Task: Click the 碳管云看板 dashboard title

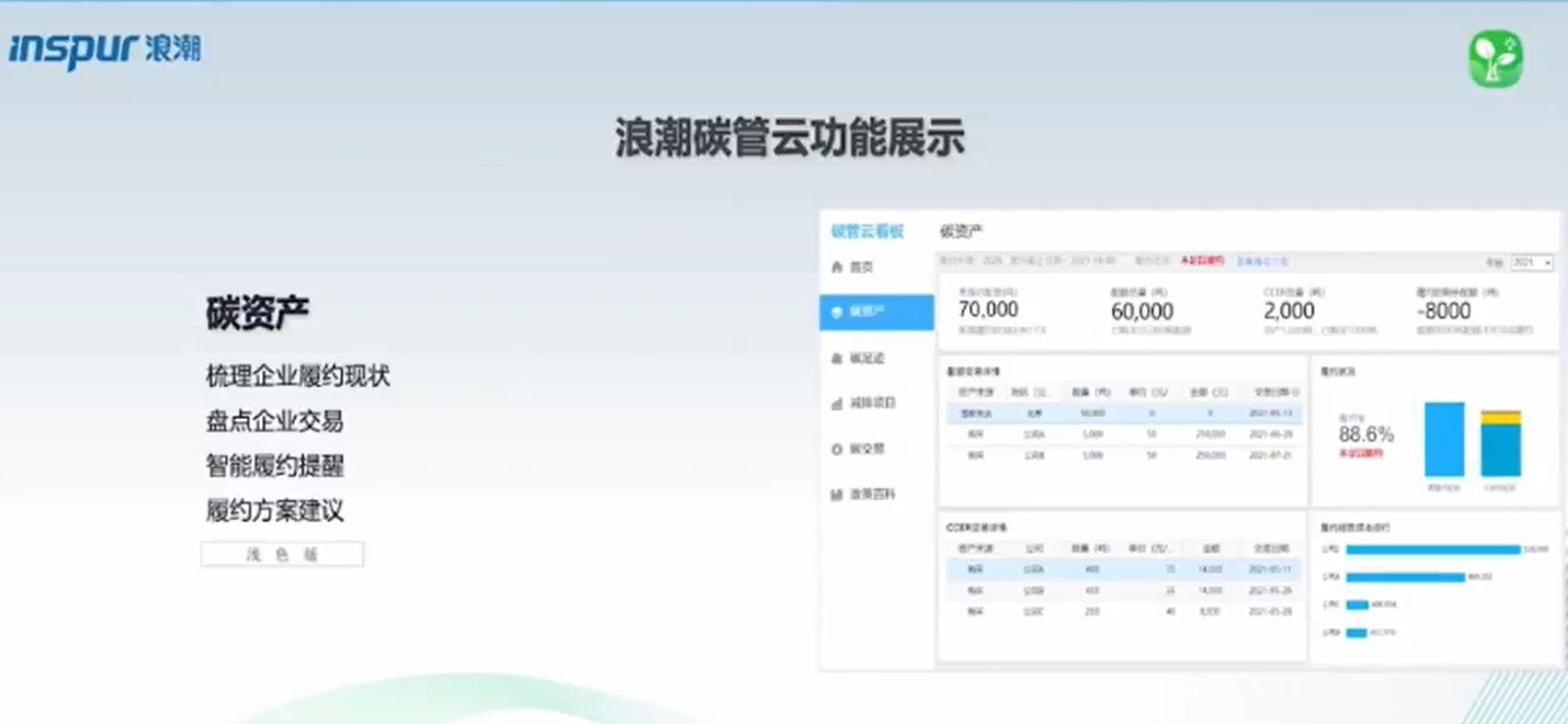Action: click(x=867, y=232)
